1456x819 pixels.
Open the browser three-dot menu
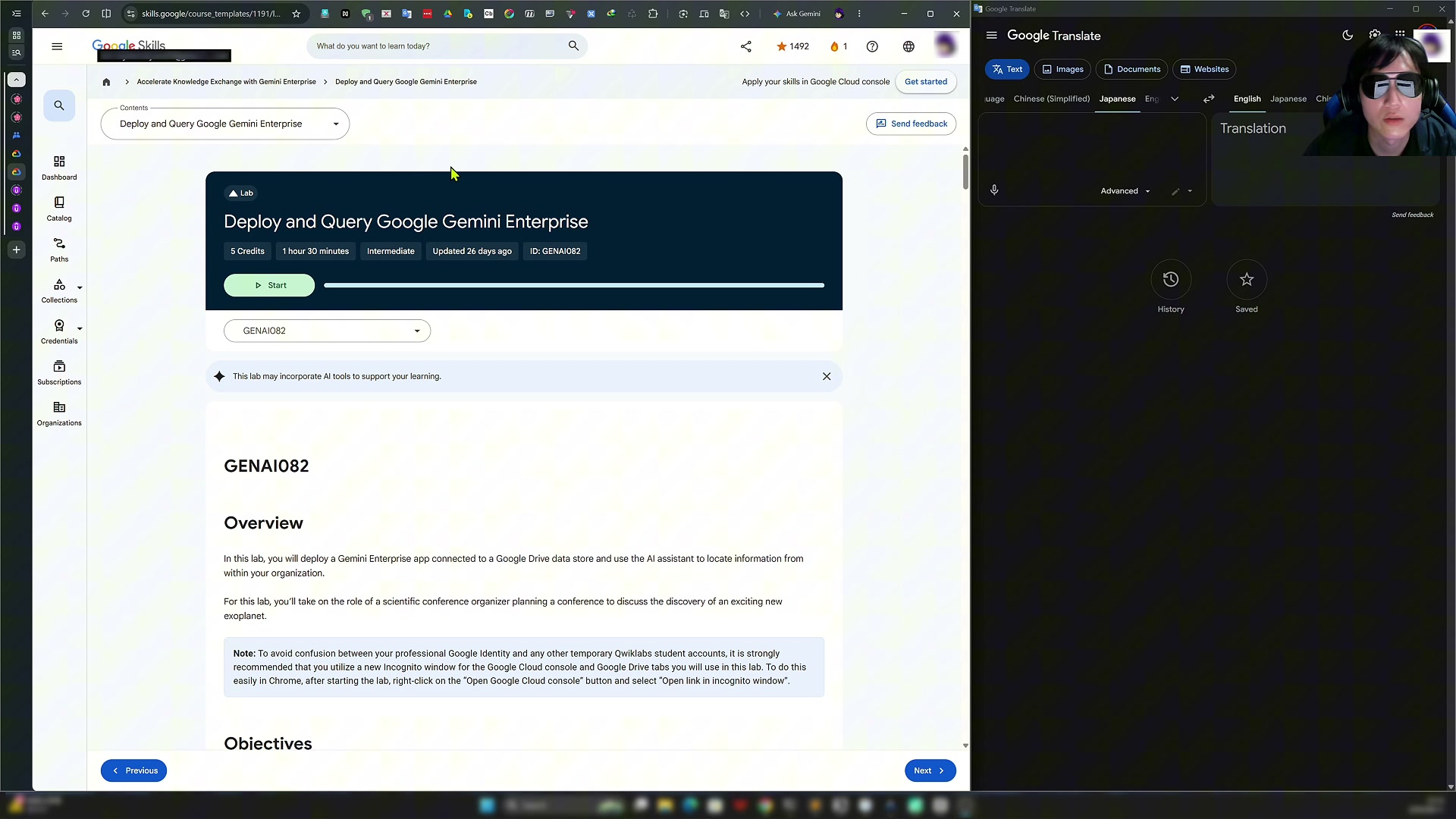(x=858, y=14)
